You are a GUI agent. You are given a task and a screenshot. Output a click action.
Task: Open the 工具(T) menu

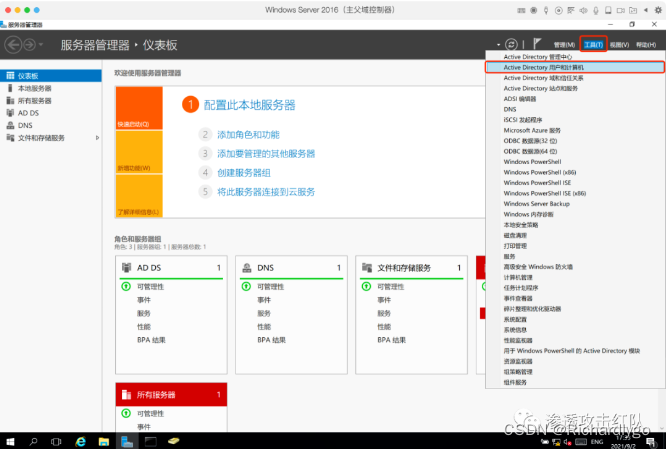593,45
